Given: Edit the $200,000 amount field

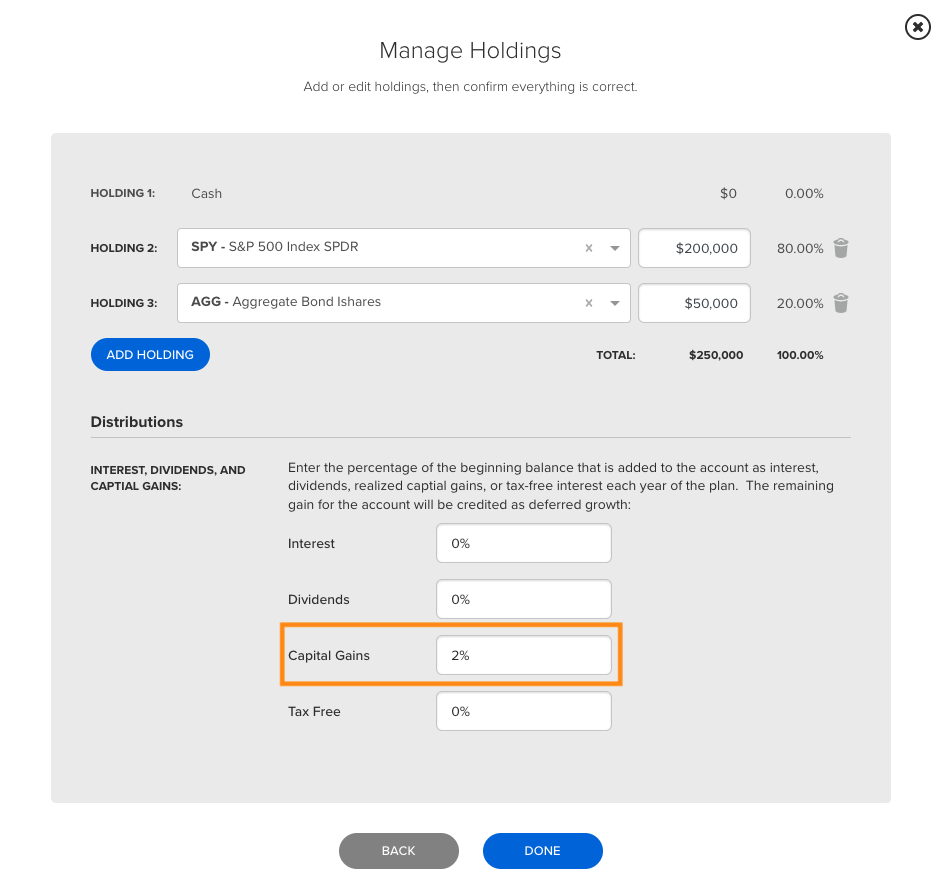Looking at the screenshot, I should [x=694, y=248].
